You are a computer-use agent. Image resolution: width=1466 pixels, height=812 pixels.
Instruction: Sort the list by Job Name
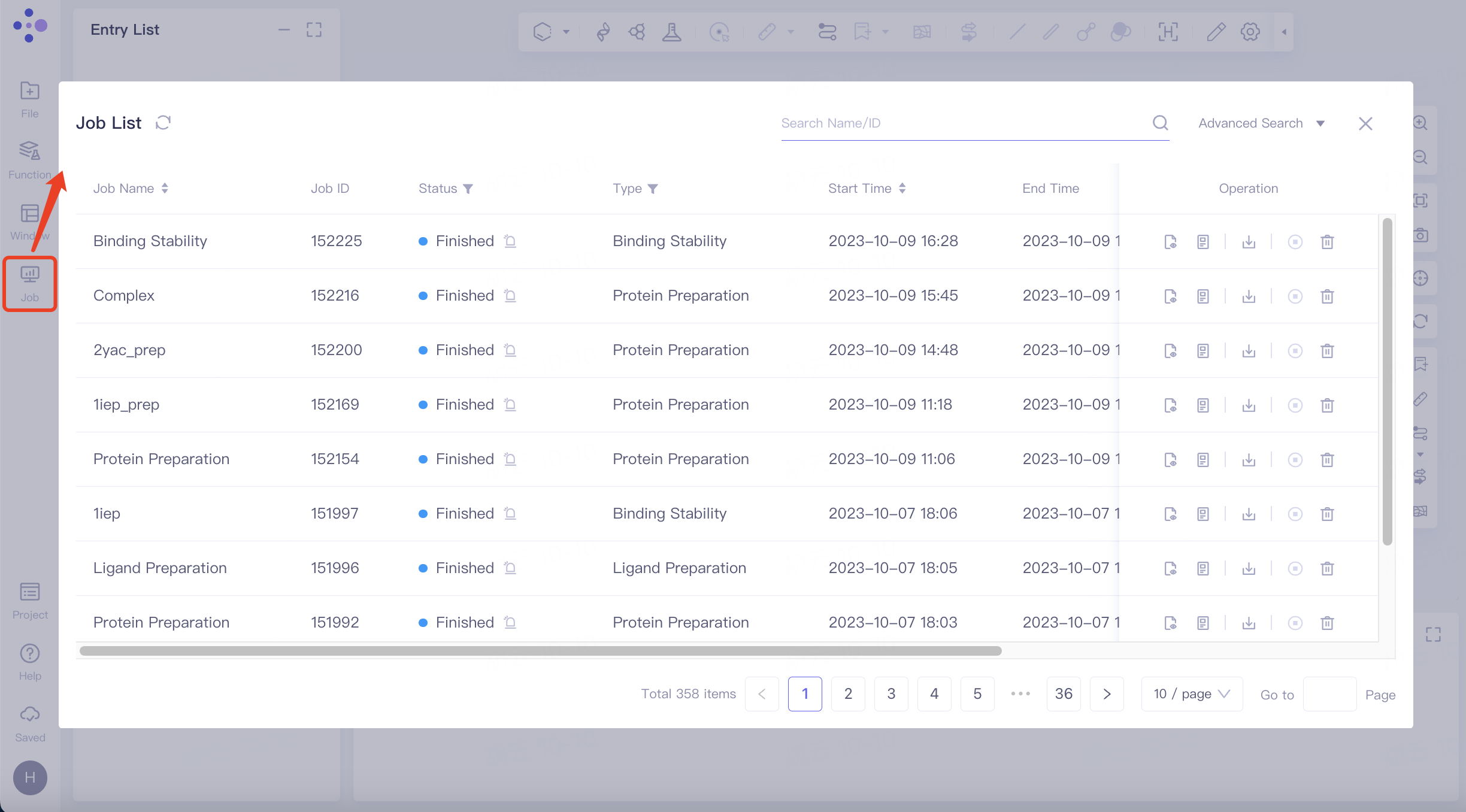165,189
